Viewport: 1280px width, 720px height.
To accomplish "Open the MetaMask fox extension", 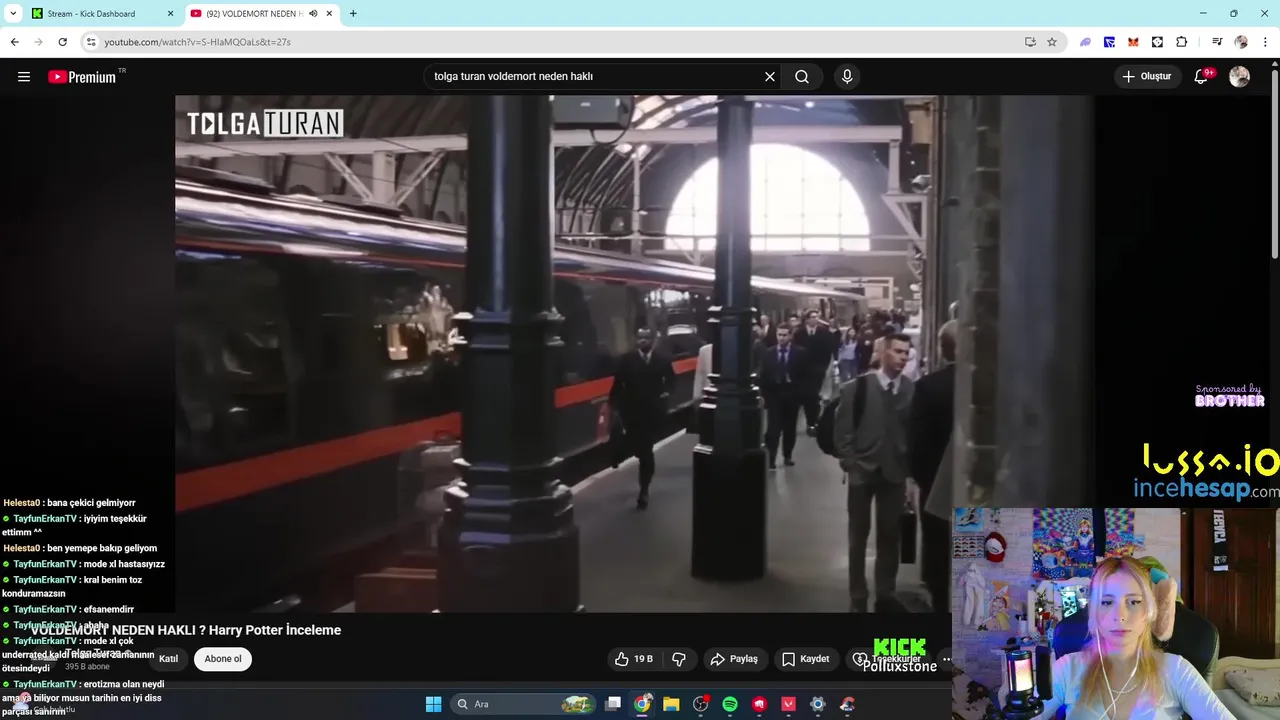I will pos(1133,42).
